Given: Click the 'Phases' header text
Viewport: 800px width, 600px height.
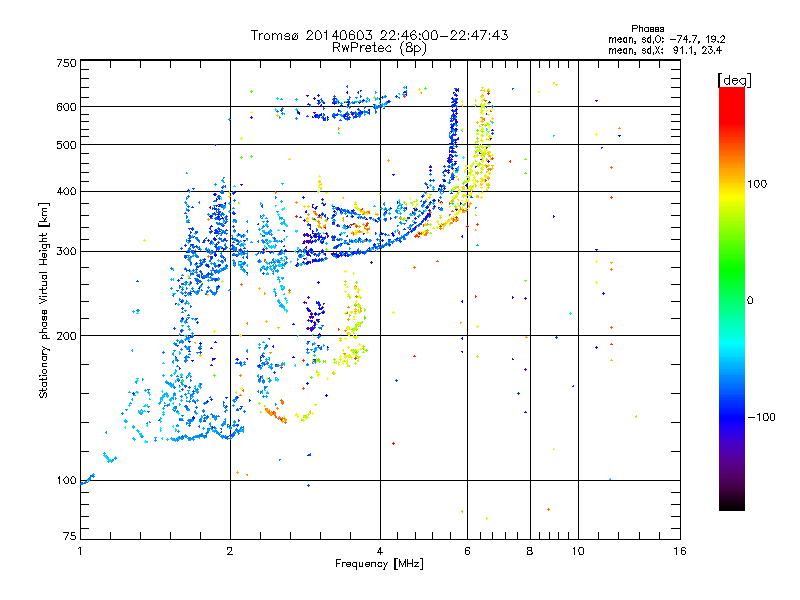Looking at the screenshot, I should pyautogui.click(x=647, y=29).
